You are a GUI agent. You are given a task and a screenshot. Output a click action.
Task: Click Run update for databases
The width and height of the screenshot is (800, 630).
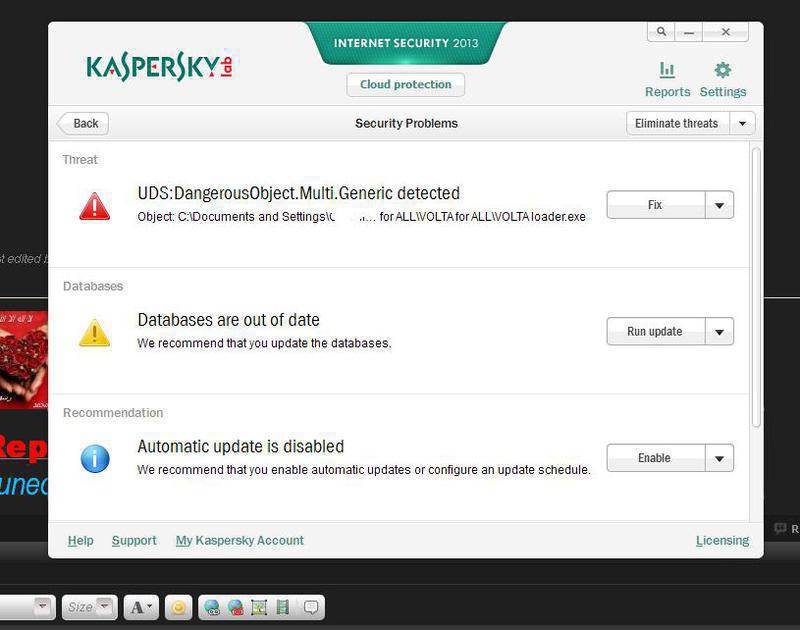click(x=656, y=332)
